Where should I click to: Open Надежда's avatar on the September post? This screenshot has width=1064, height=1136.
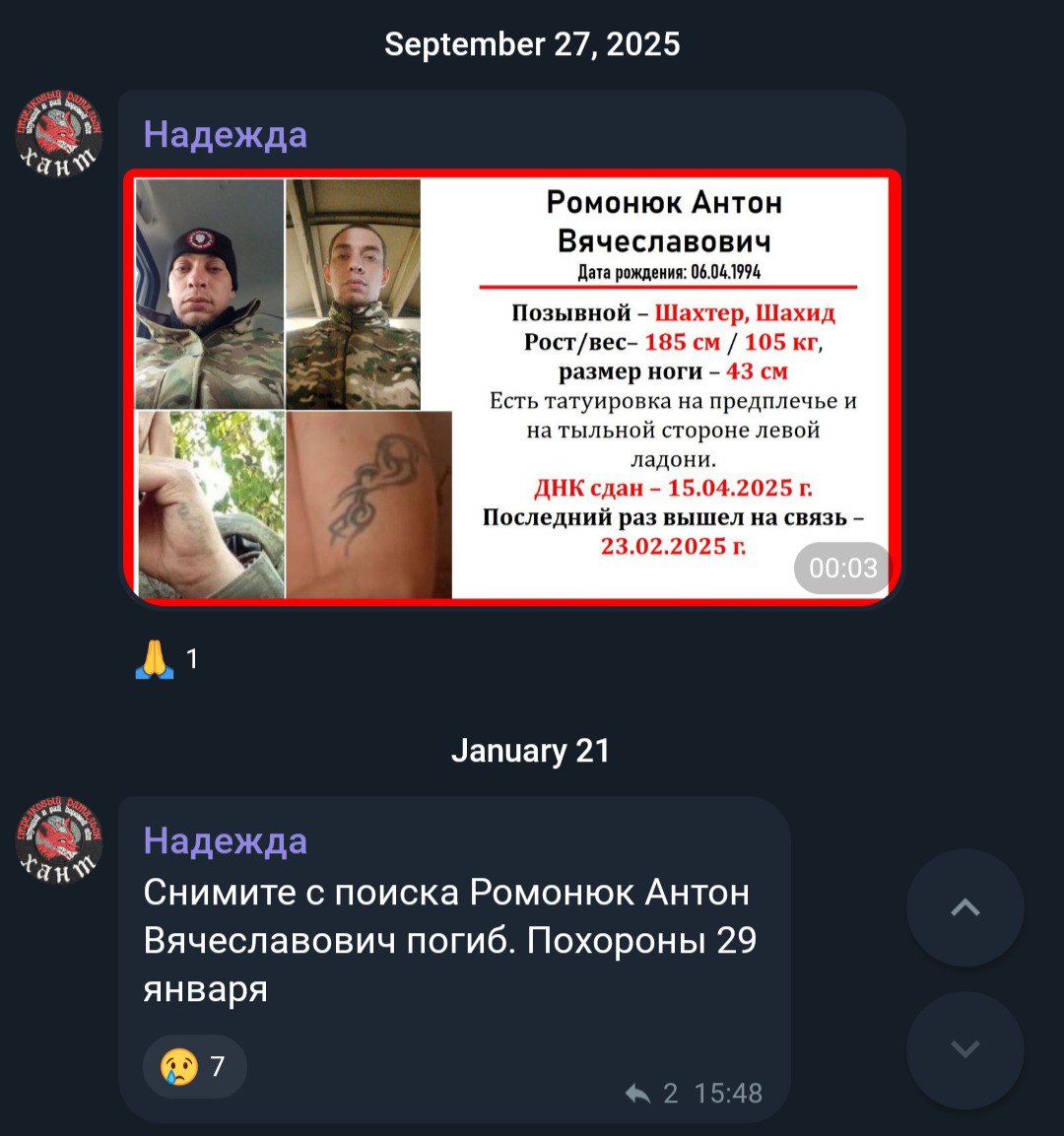(59, 134)
